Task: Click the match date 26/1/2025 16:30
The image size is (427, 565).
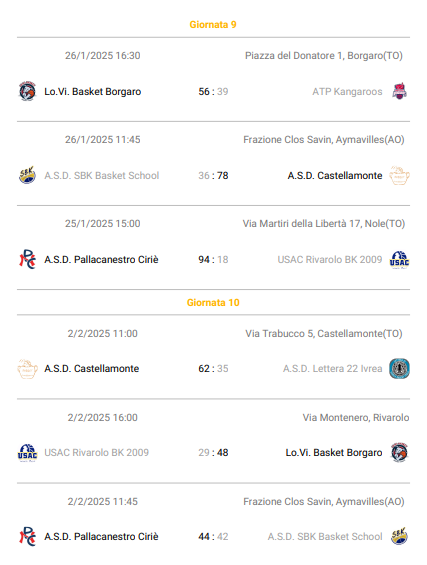Action: (x=103, y=55)
